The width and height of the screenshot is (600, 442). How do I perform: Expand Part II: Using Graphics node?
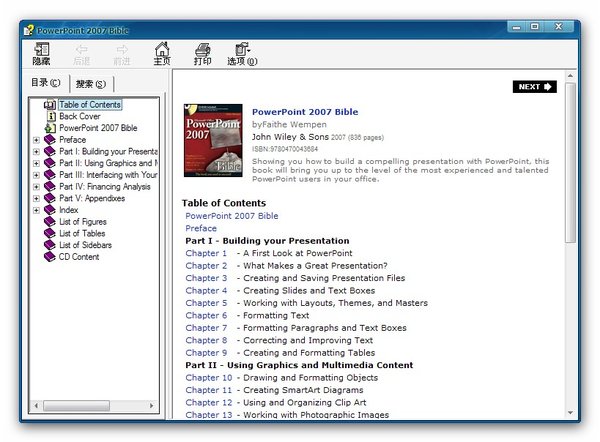(36, 163)
